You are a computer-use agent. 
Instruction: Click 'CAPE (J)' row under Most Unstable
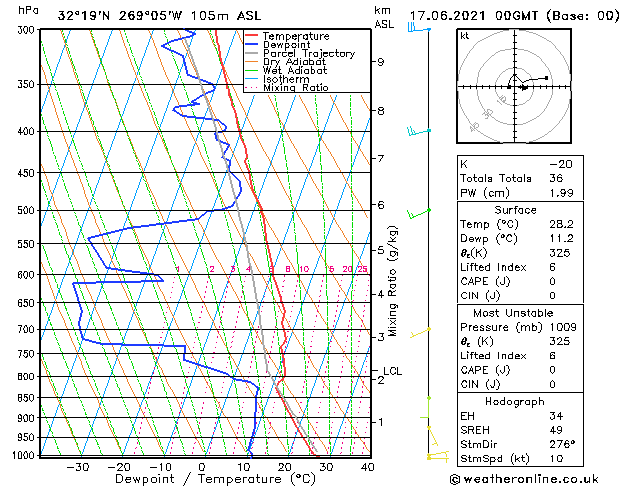(520, 370)
